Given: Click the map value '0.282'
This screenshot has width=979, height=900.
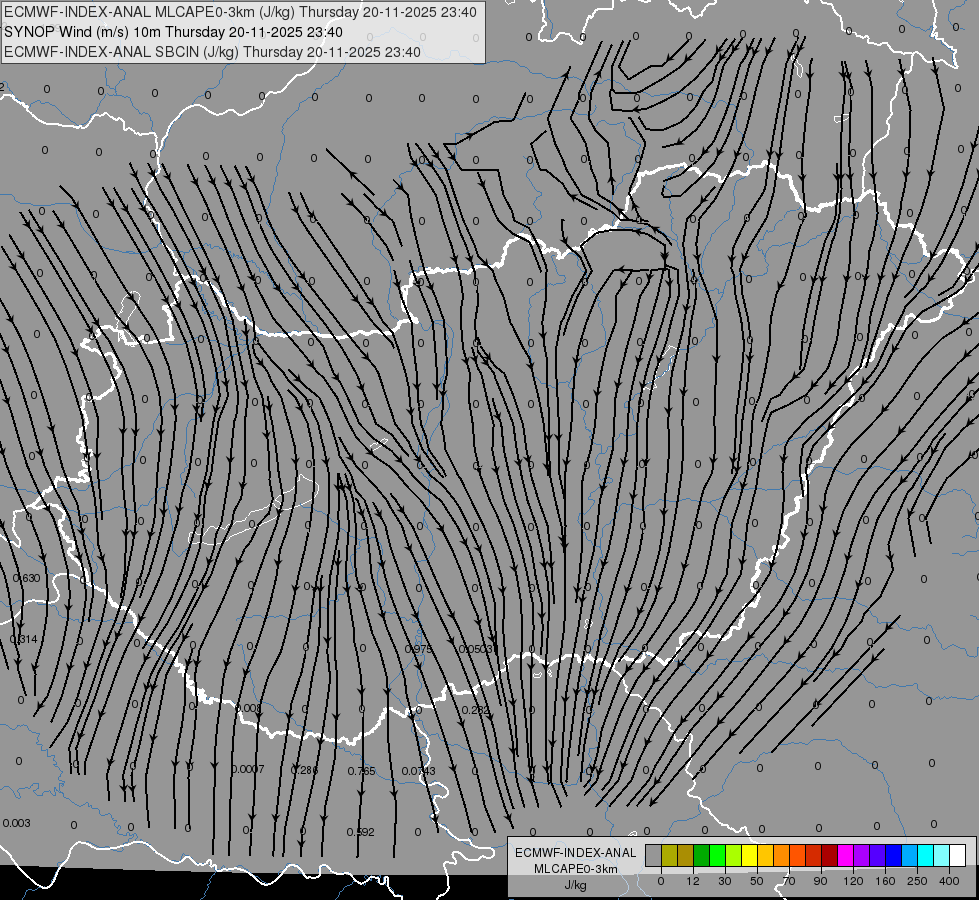Looking at the screenshot, I should click(x=476, y=710).
